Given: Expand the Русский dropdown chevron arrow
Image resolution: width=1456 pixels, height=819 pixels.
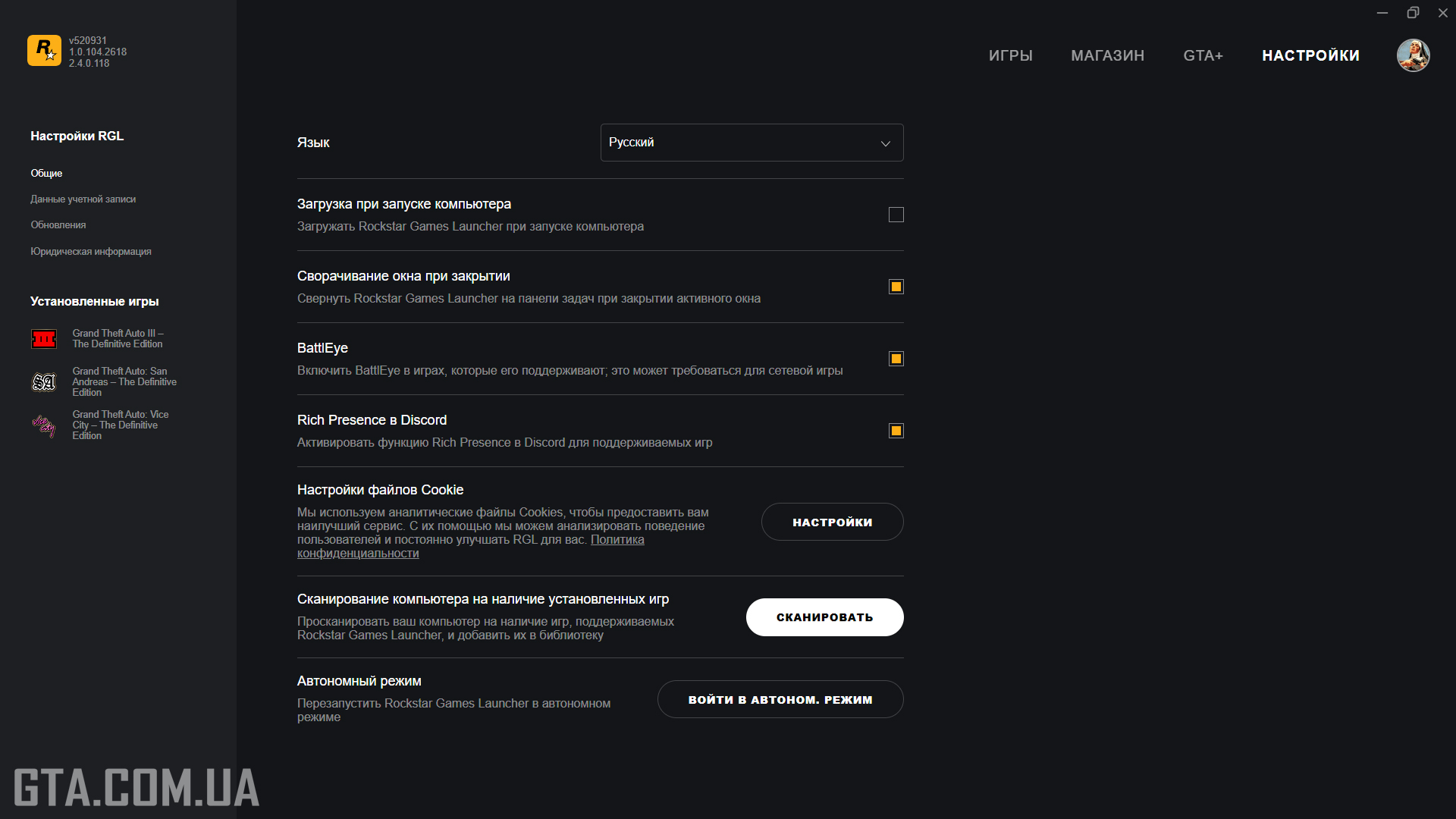Looking at the screenshot, I should pyautogui.click(x=885, y=143).
